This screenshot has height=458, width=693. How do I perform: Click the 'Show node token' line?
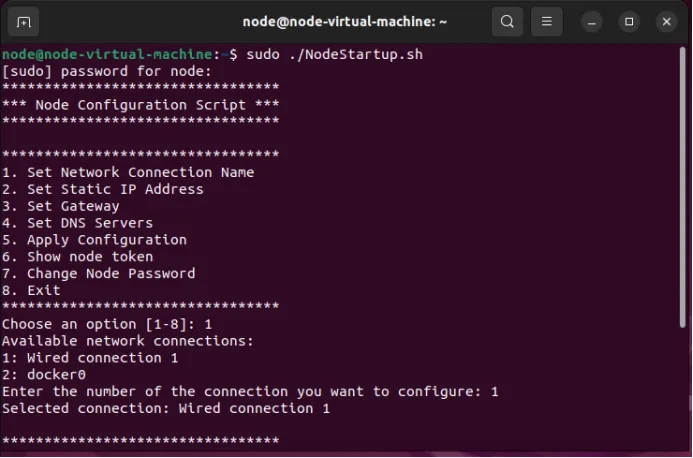[x=77, y=257]
